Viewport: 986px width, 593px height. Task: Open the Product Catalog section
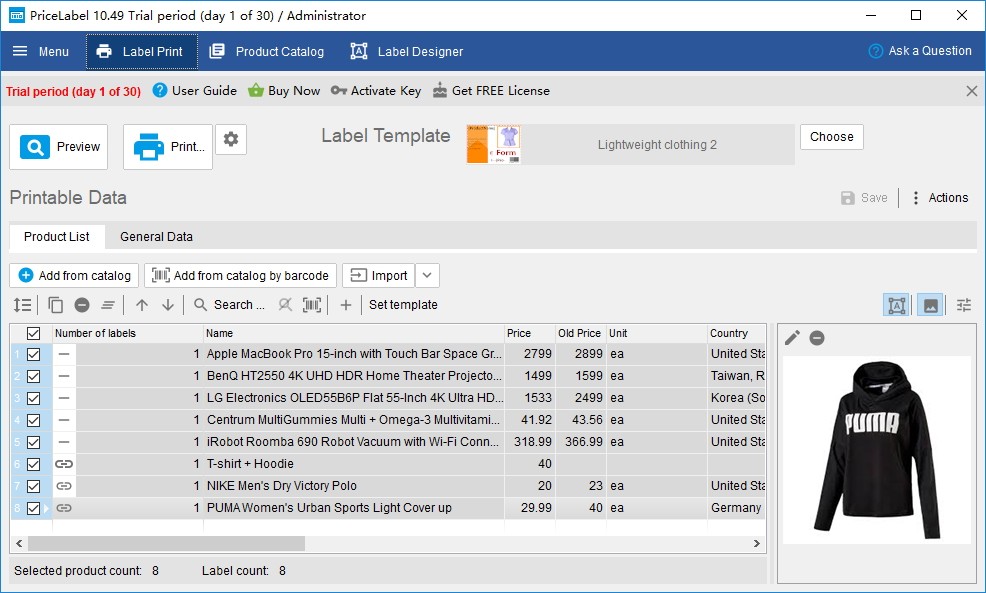[x=267, y=52]
